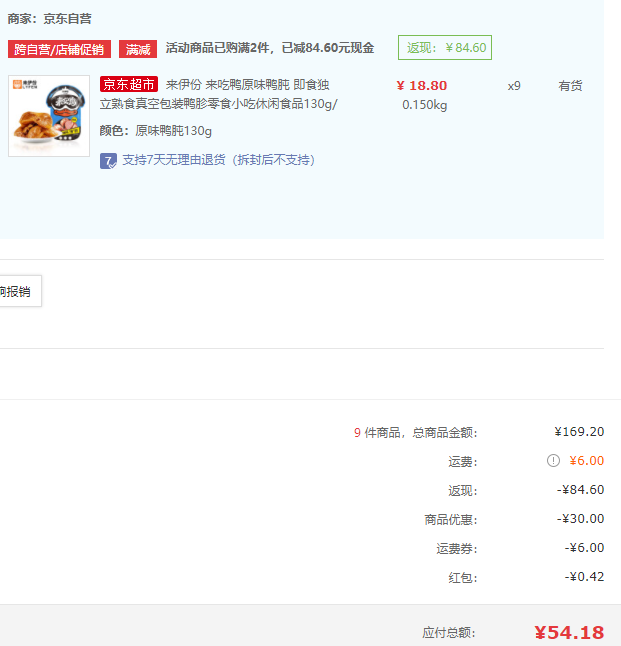Open product title link 来伊份 来吃鸭原味鸭肫
Viewport: 621px width, 646px height.
point(218,94)
